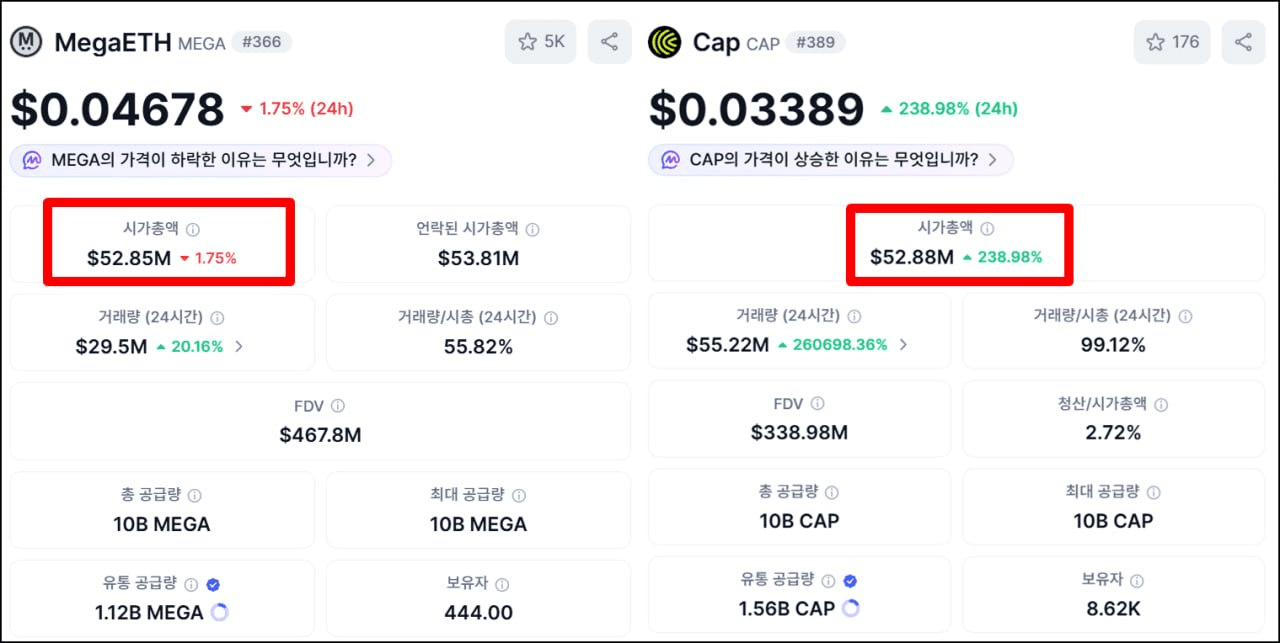The image size is (1280, 643).
Task: Click the Cap share icon
Action: coord(1243,42)
